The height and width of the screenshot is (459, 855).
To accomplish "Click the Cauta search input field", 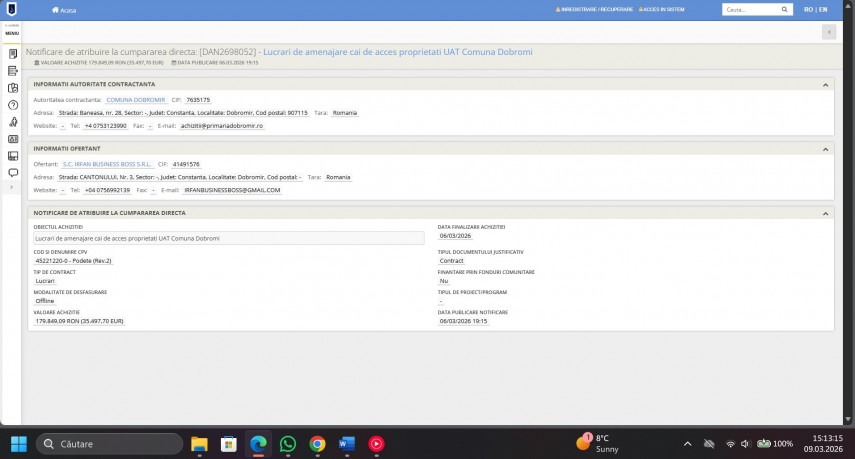I will 749,9.
